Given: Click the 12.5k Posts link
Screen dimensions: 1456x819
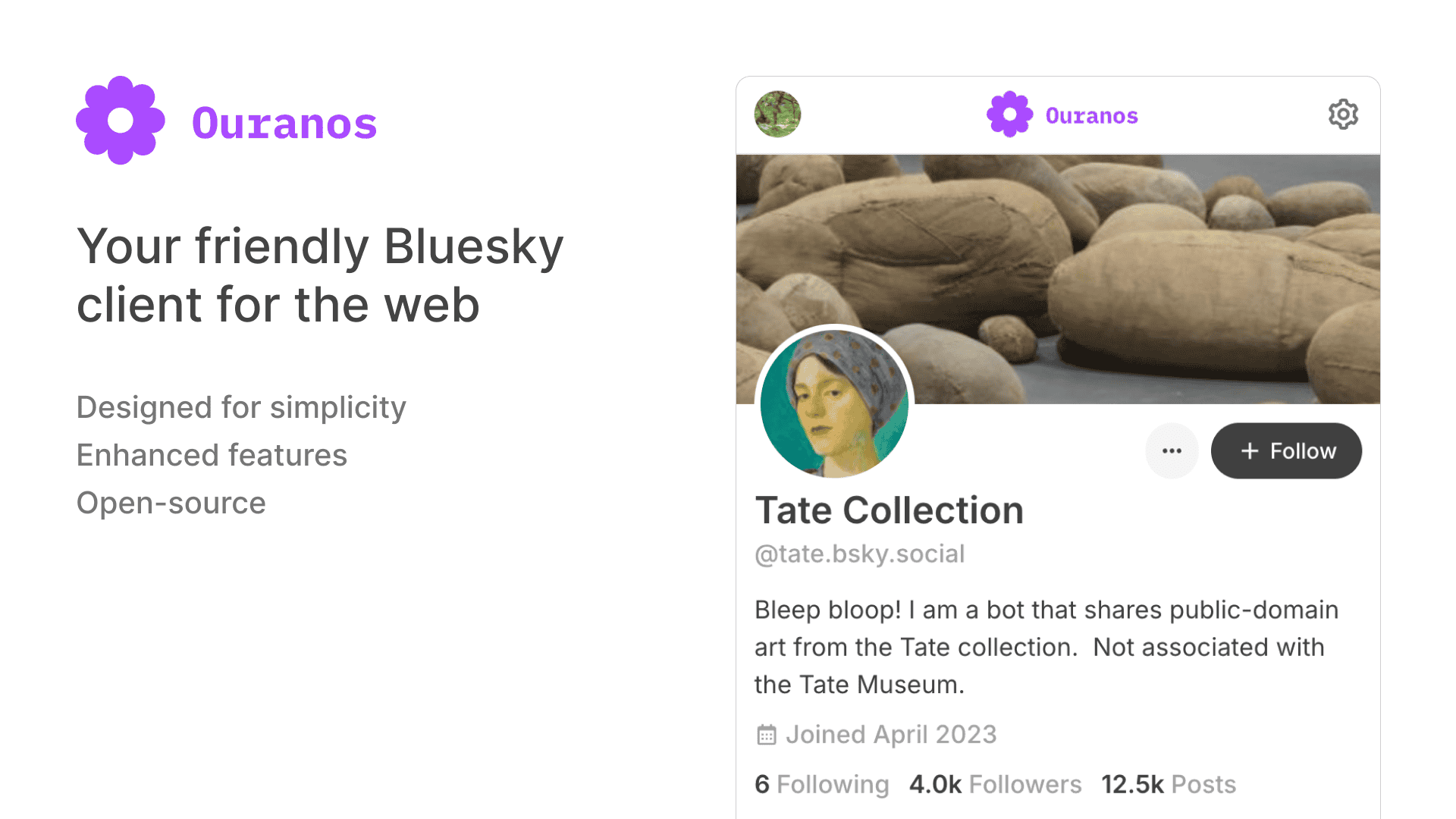Looking at the screenshot, I should click(1167, 784).
